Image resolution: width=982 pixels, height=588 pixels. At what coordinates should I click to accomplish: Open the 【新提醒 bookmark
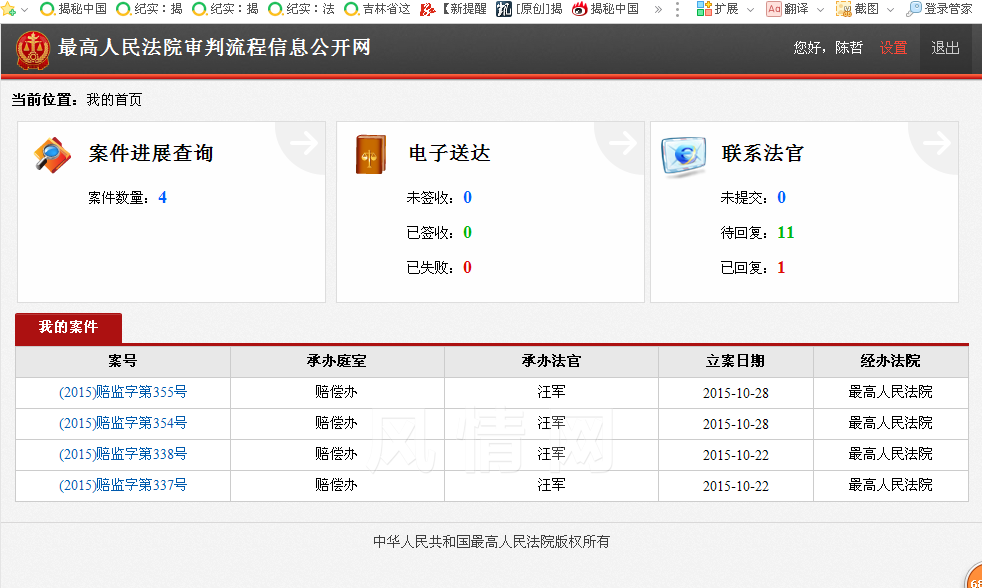tap(453, 9)
